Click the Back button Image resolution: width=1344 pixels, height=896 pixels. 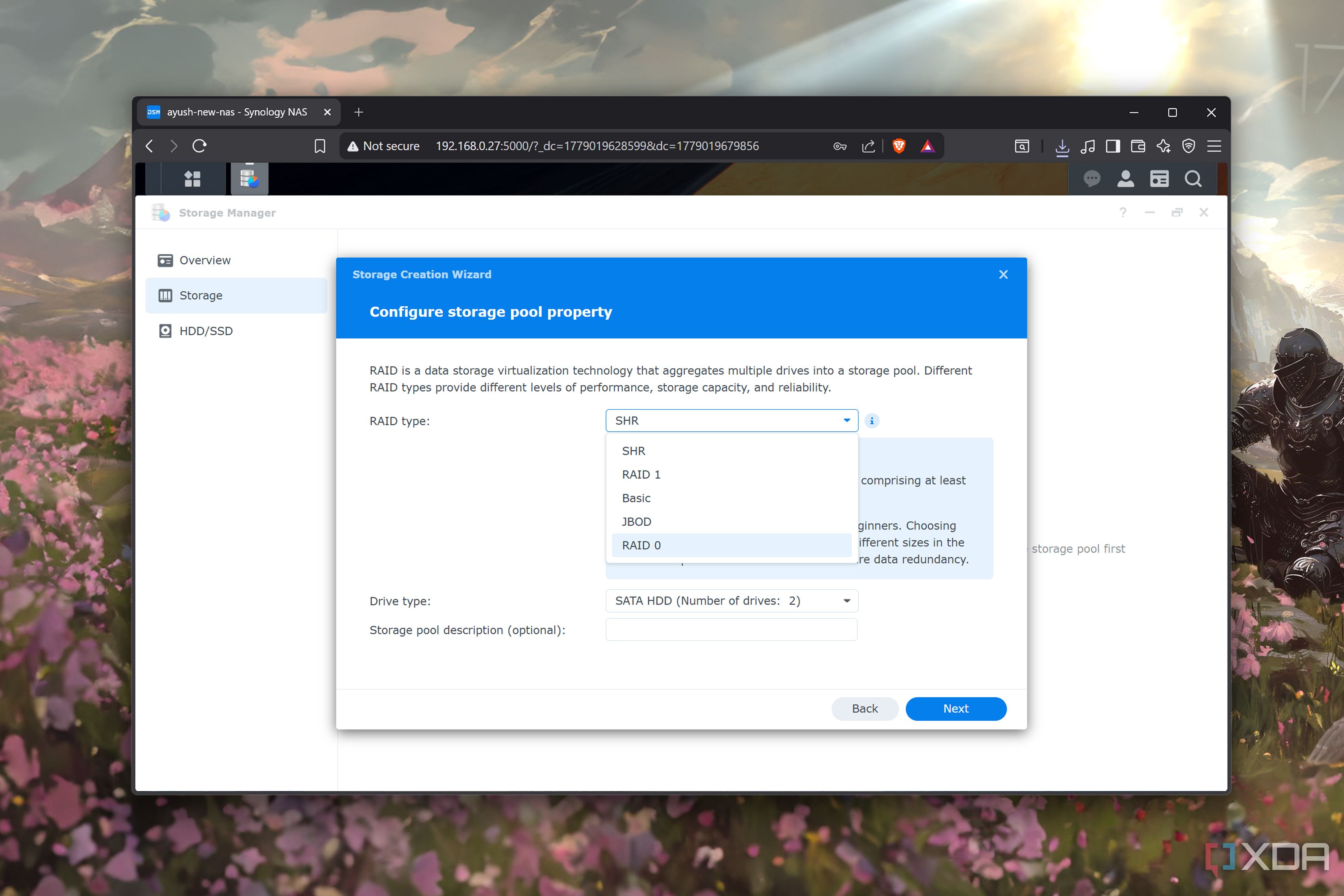pyautogui.click(x=865, y=709)
